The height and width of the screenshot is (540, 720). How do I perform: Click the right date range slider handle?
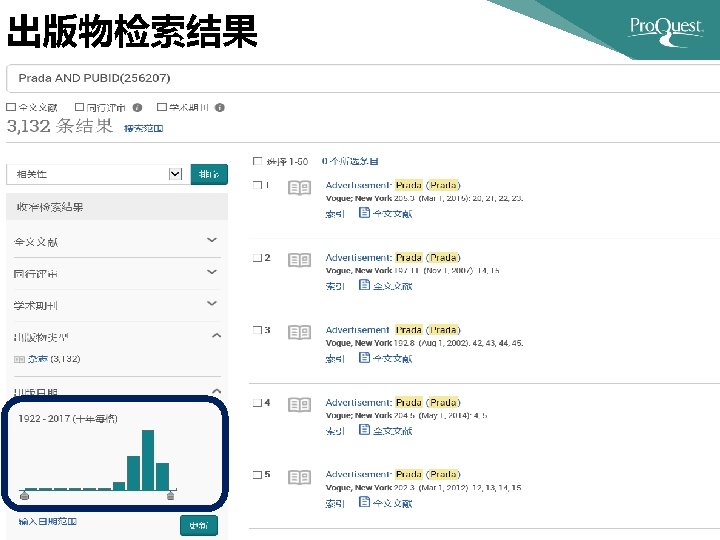point(171,495)
